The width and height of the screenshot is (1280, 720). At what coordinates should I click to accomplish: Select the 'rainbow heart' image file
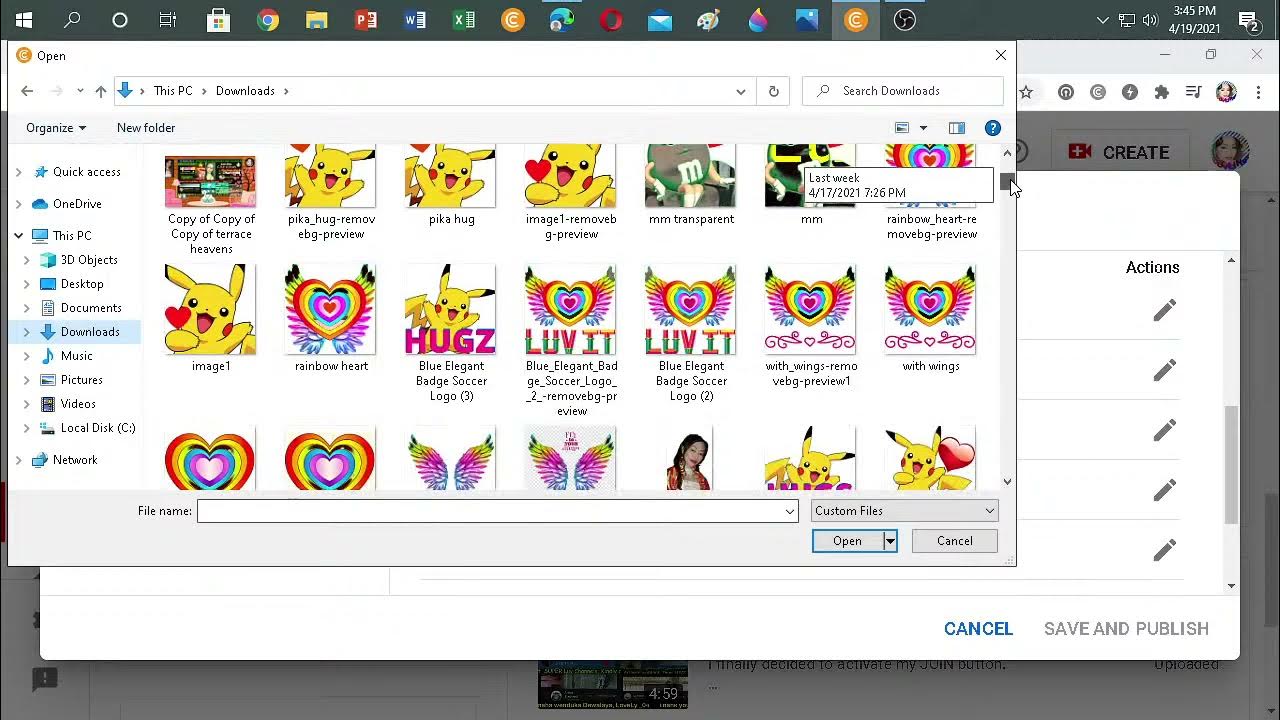(331, 320)
